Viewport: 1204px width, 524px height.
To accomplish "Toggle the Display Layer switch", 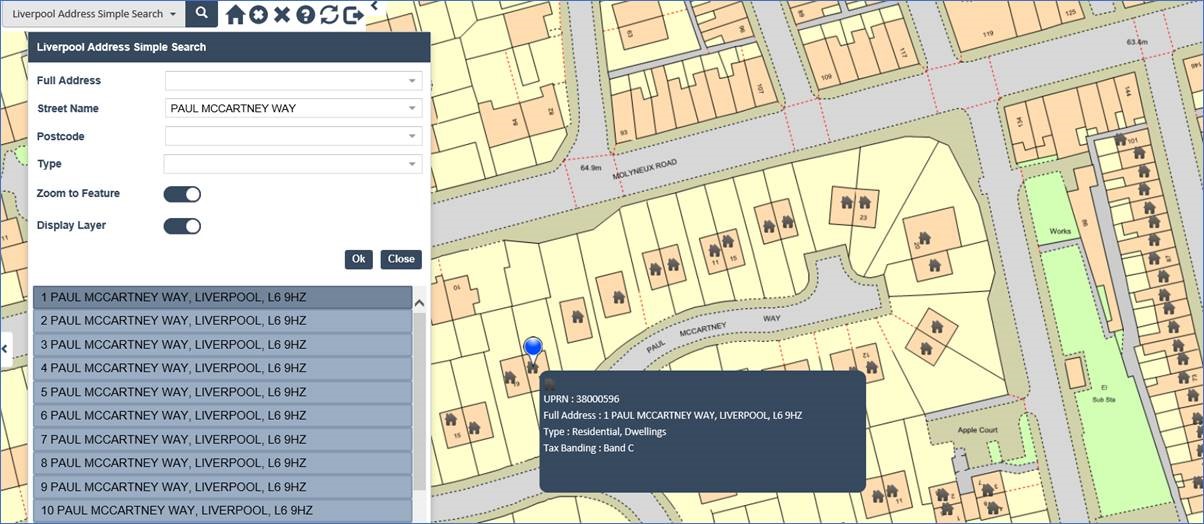I will point(183,226).
